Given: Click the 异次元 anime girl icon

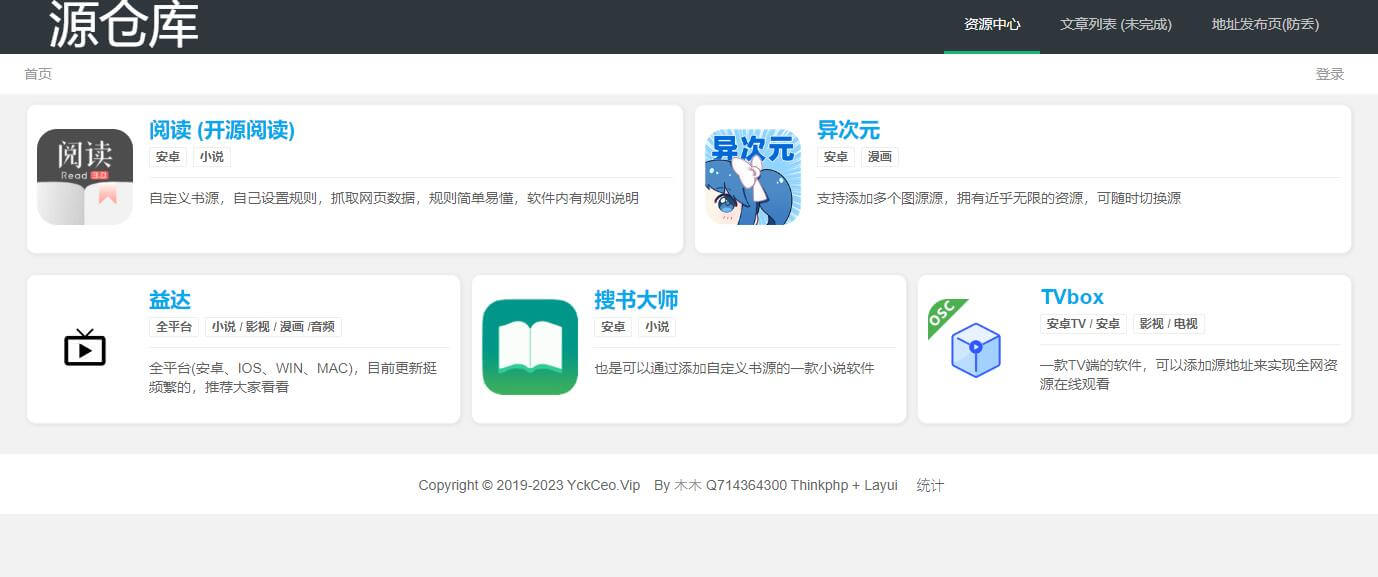Looking at the screenshot, I should coord(753,177).
